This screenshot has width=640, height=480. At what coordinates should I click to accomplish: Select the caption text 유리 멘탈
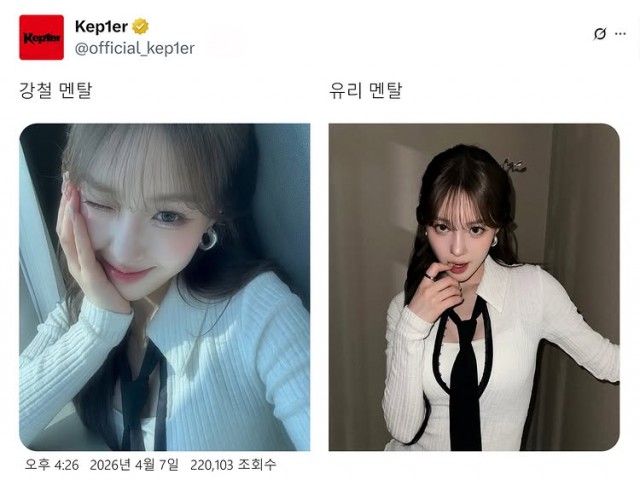coord(366,90)
